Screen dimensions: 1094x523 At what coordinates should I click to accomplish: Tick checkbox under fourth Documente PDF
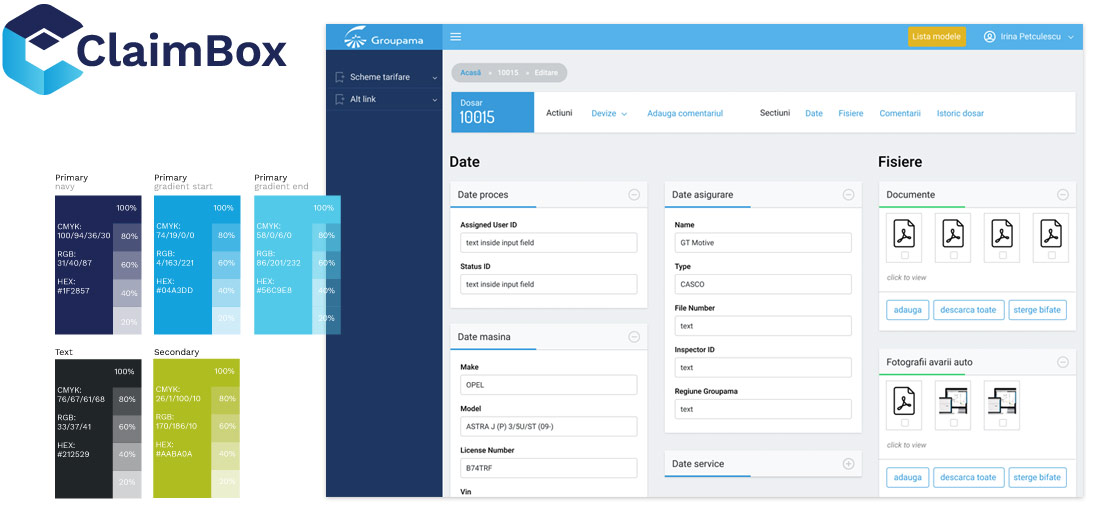tap(1051, 255)
